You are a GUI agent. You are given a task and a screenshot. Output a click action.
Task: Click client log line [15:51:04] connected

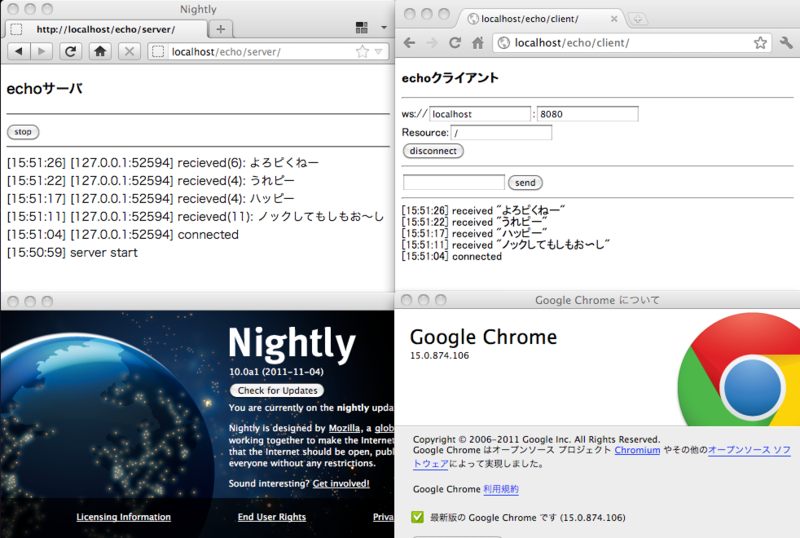[x=452, y=256]
